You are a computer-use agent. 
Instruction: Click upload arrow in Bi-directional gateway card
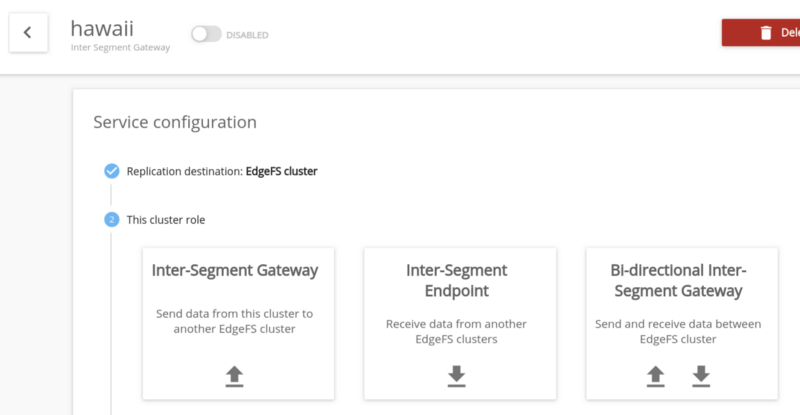[655, 376]
